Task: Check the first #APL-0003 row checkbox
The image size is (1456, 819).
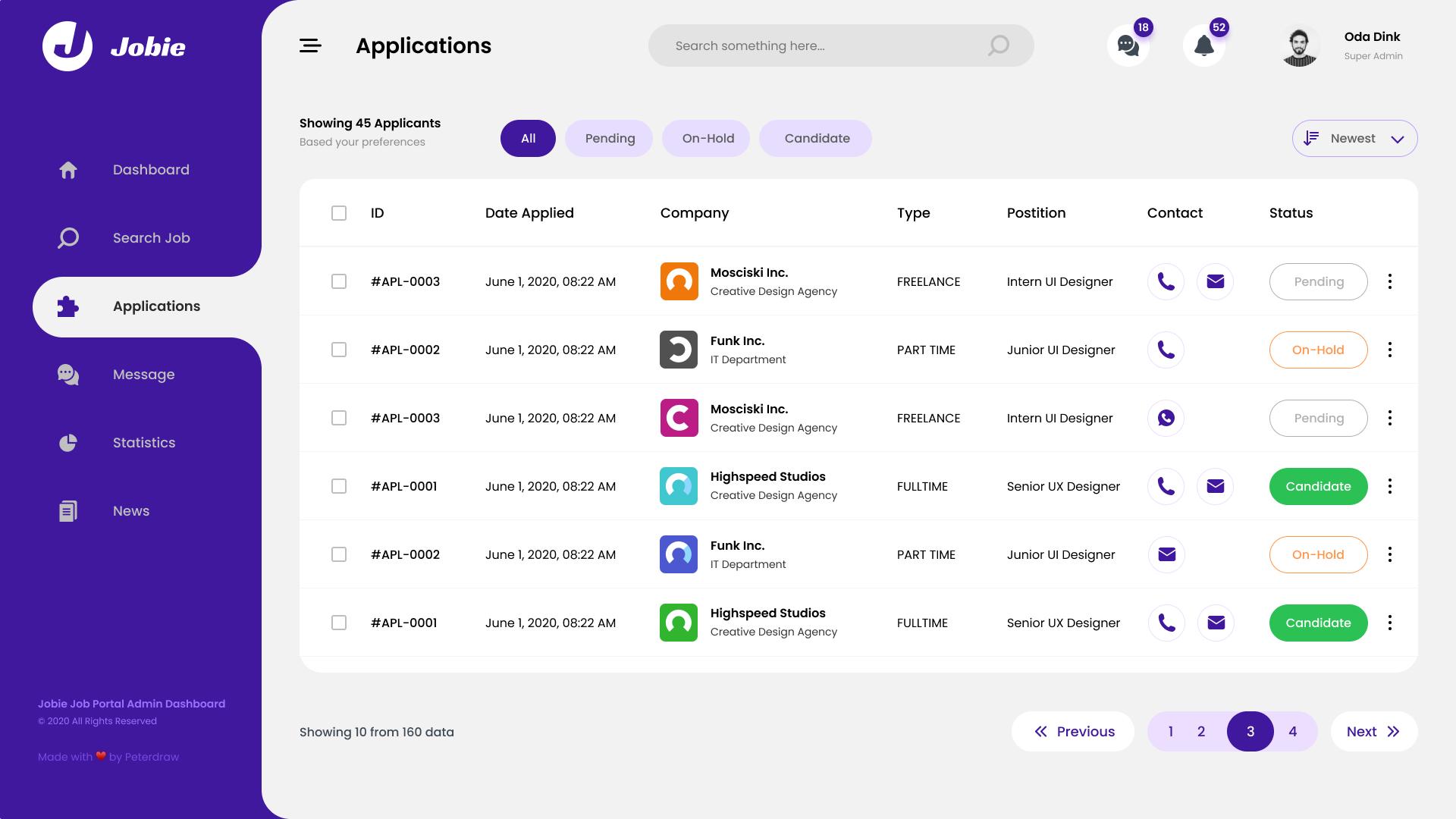Action: click(339, 282)
